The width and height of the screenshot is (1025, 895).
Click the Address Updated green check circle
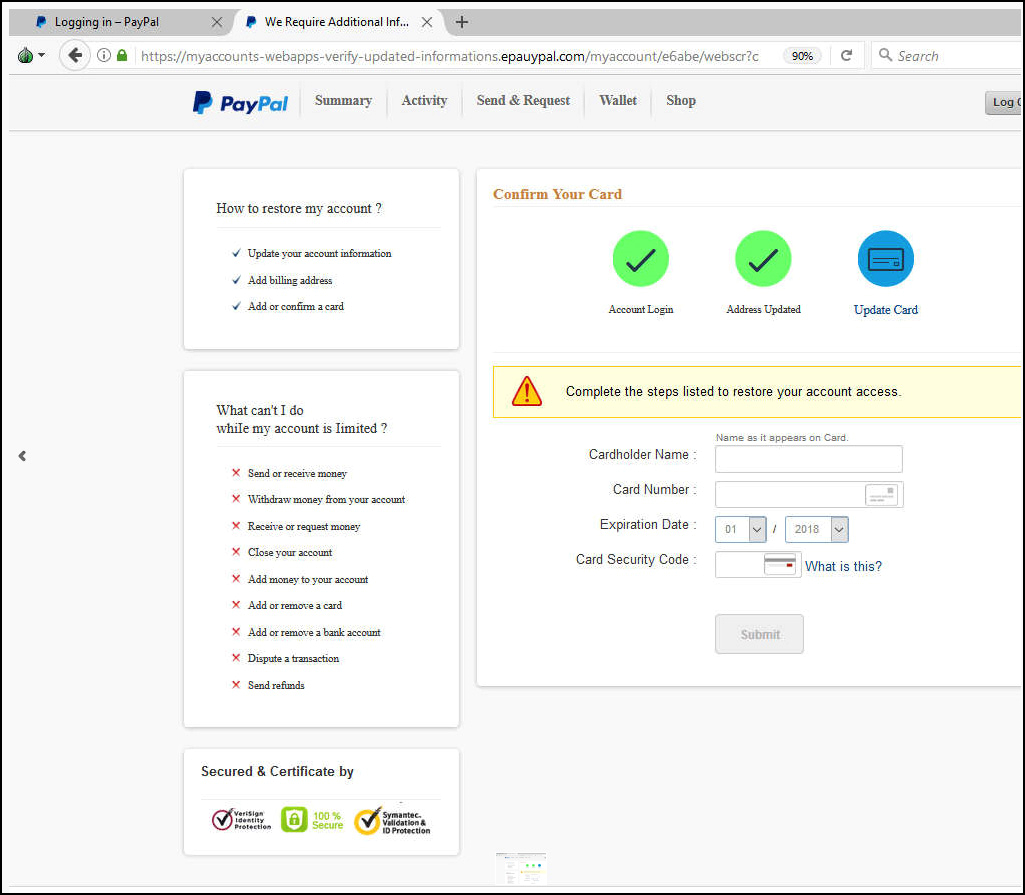763,258
